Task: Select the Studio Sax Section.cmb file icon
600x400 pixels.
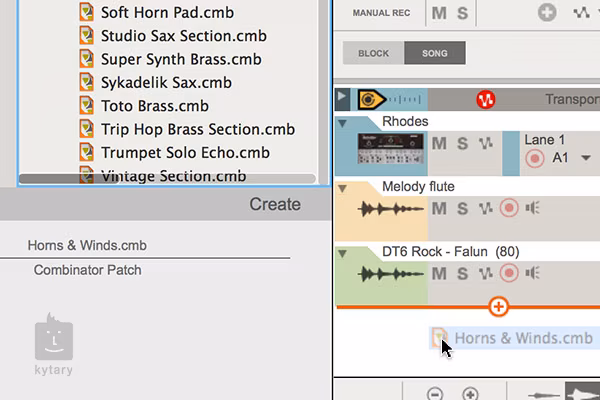Action: pos(86,35)
